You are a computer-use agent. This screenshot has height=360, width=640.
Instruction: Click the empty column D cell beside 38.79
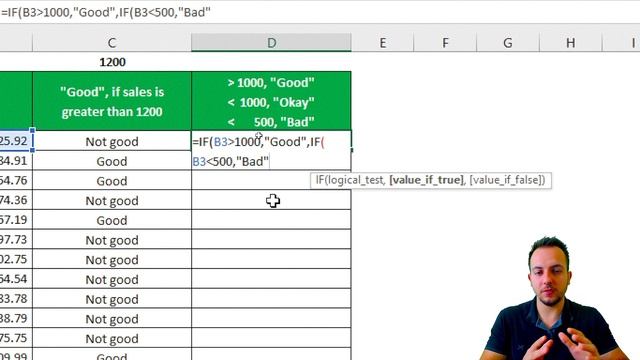[271, 319]
